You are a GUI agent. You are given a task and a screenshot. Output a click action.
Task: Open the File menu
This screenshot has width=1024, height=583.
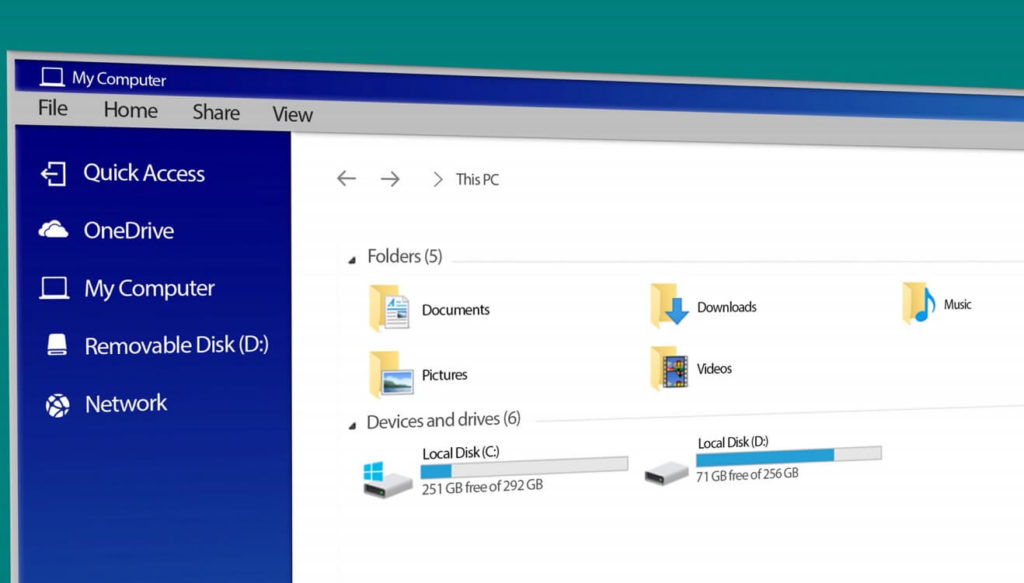(51, 108)
